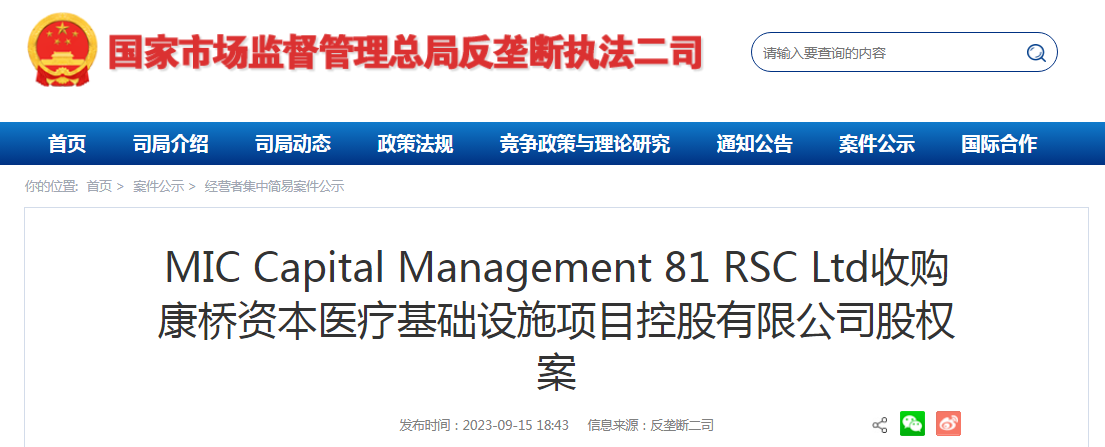Open the share icon

tap(879, 424)
